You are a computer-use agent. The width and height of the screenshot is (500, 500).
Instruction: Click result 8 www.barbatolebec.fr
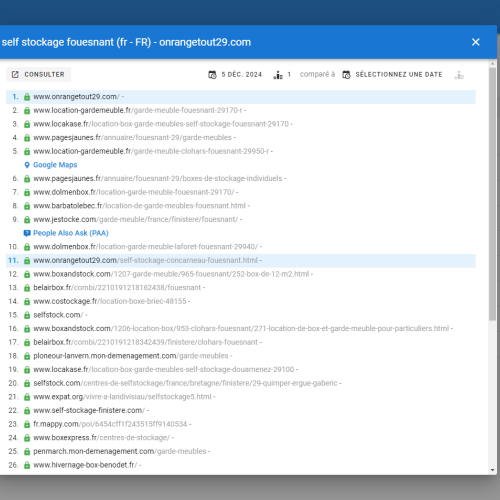(139, 206)
